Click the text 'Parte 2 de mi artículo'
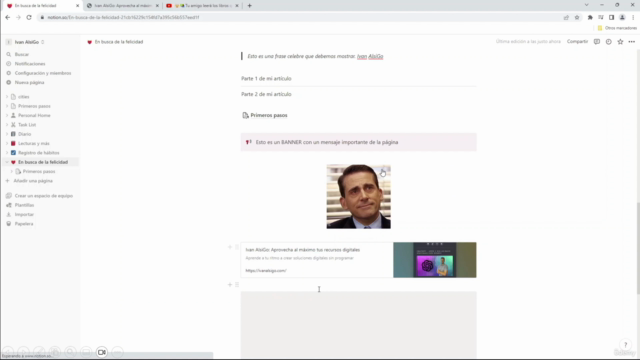The height and width of the screenshot is (360, 640). (266, 94)
